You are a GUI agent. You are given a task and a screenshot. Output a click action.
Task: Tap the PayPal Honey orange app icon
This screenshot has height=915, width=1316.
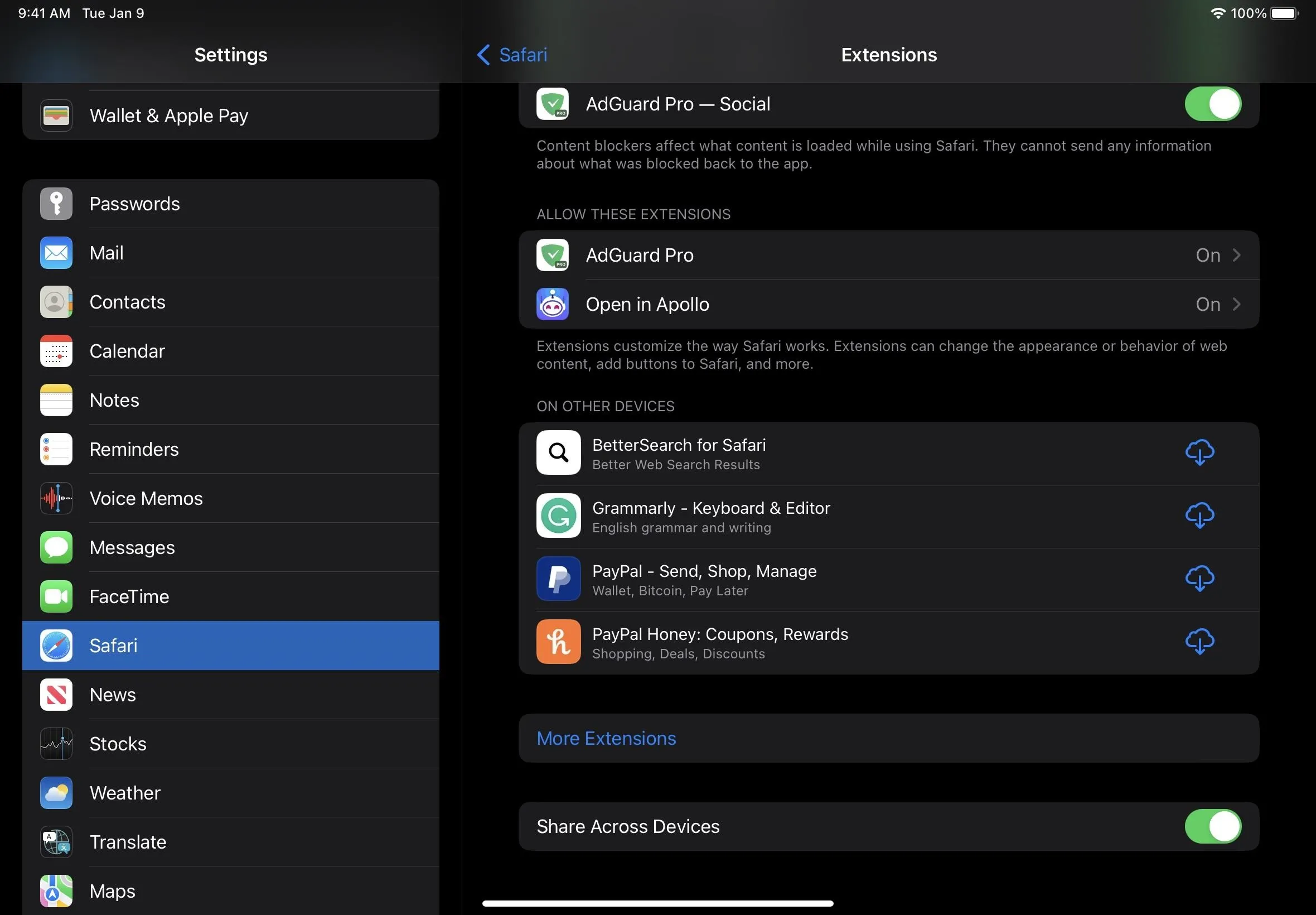[x=559, y=642]
